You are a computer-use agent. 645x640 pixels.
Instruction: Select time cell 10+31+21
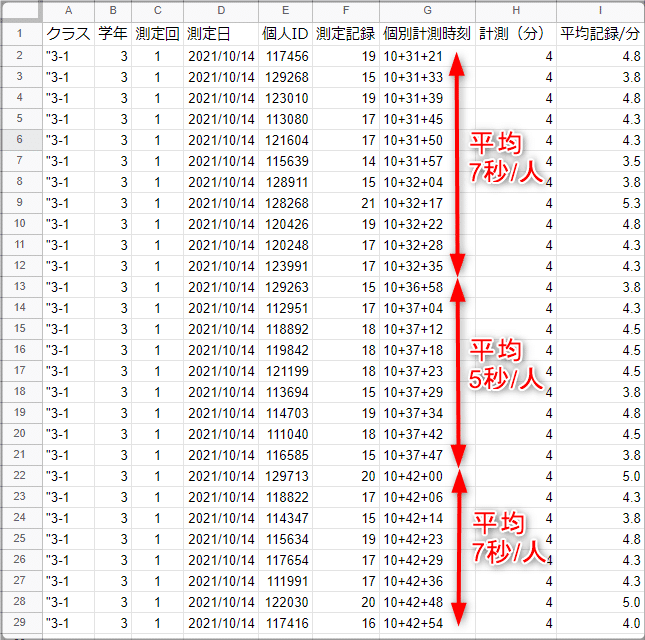(427, 56)
